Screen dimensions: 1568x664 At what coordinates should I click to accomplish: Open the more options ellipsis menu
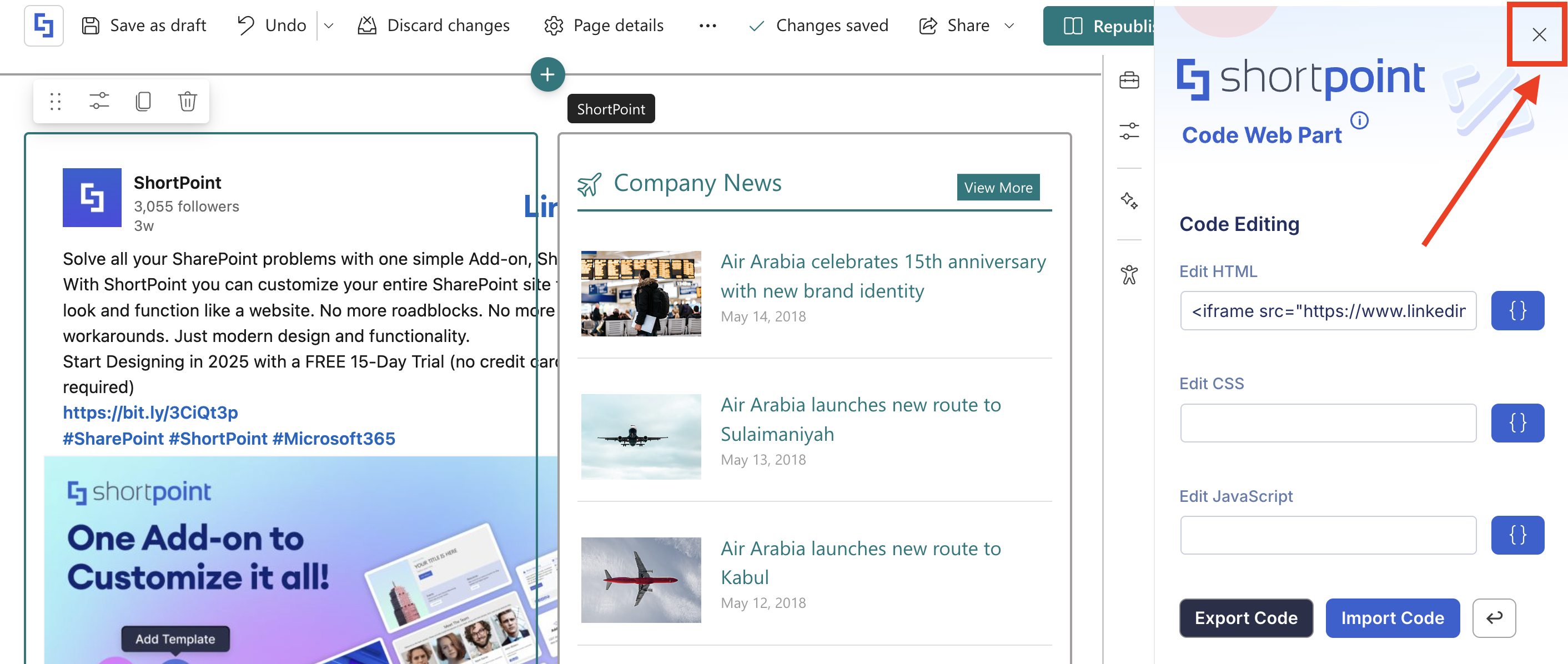(x=707, y=26)
